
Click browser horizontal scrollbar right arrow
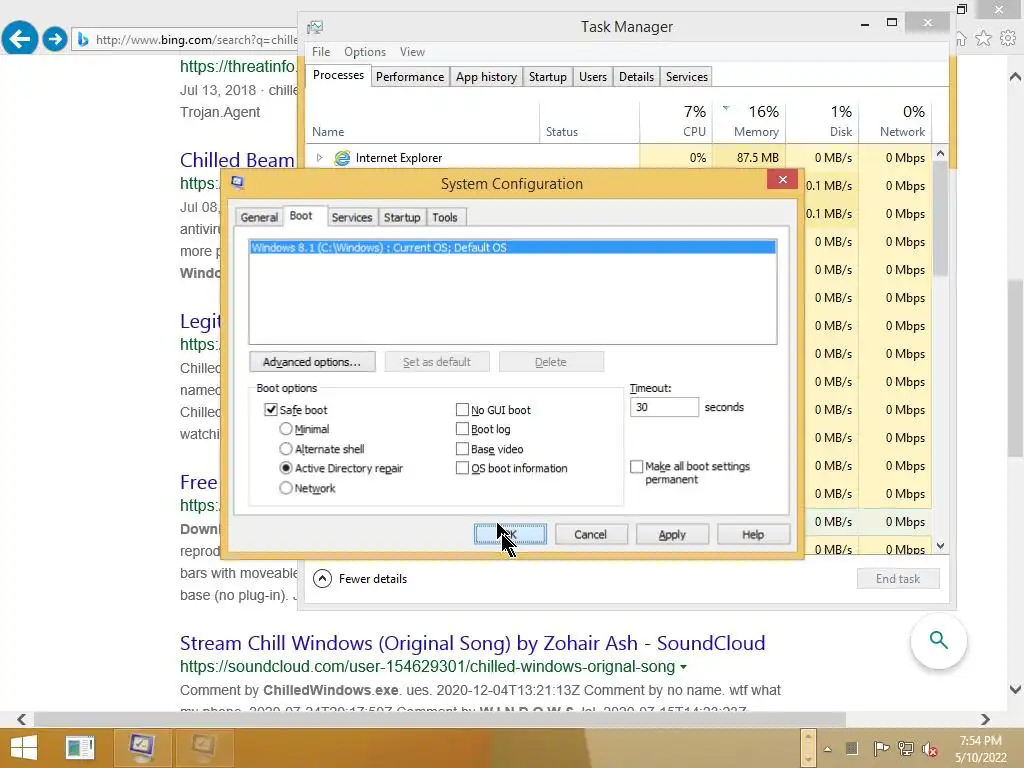[x=985, y=719]
